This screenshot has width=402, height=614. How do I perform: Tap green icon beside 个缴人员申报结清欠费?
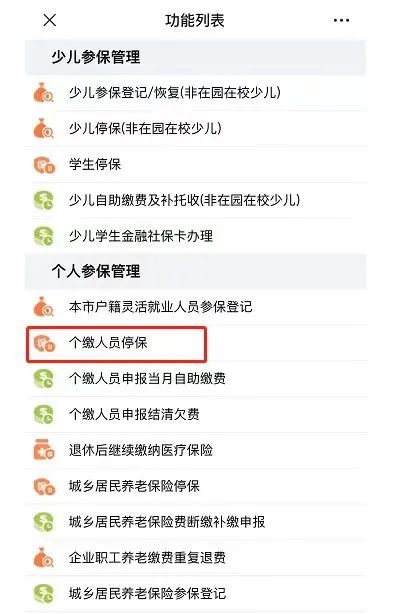click(43, 414)
